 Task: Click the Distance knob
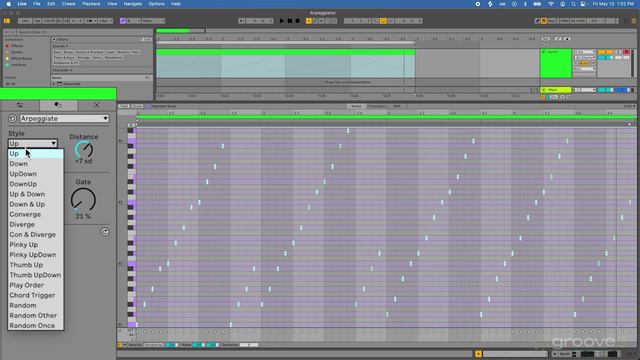[84, 149]
